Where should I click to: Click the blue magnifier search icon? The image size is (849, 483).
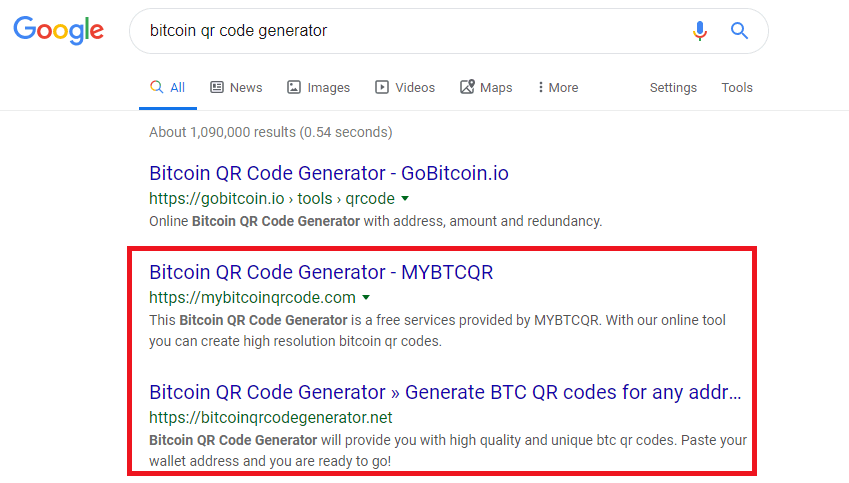(739, 31)
